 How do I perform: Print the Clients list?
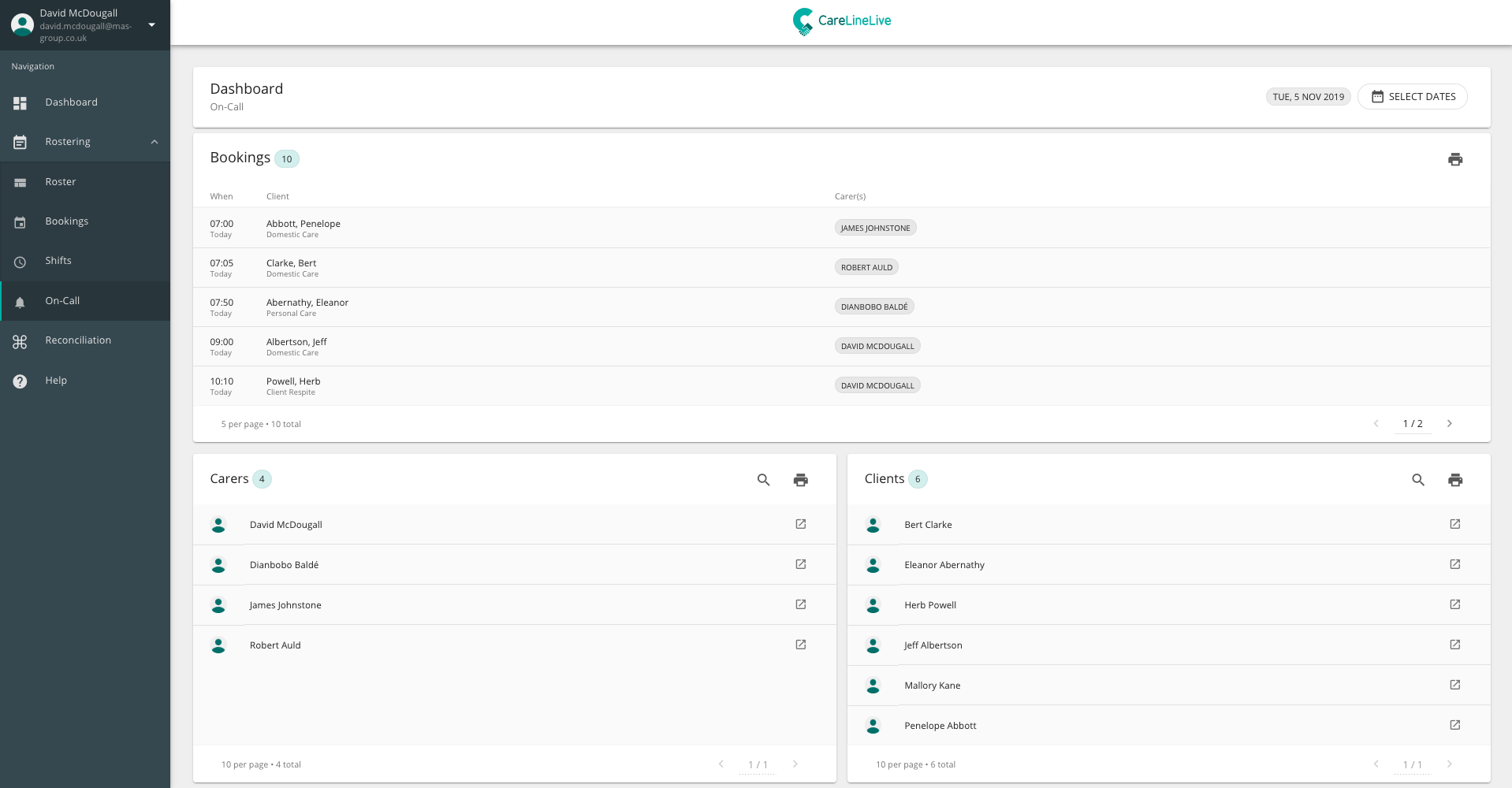(1455, 480)
